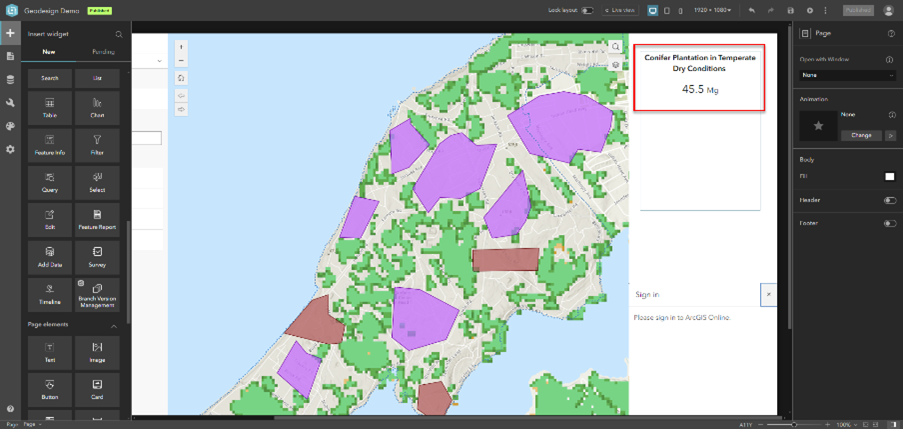Add the Query widget
This screenshot has height=429, width=903.
coord(50,183)
